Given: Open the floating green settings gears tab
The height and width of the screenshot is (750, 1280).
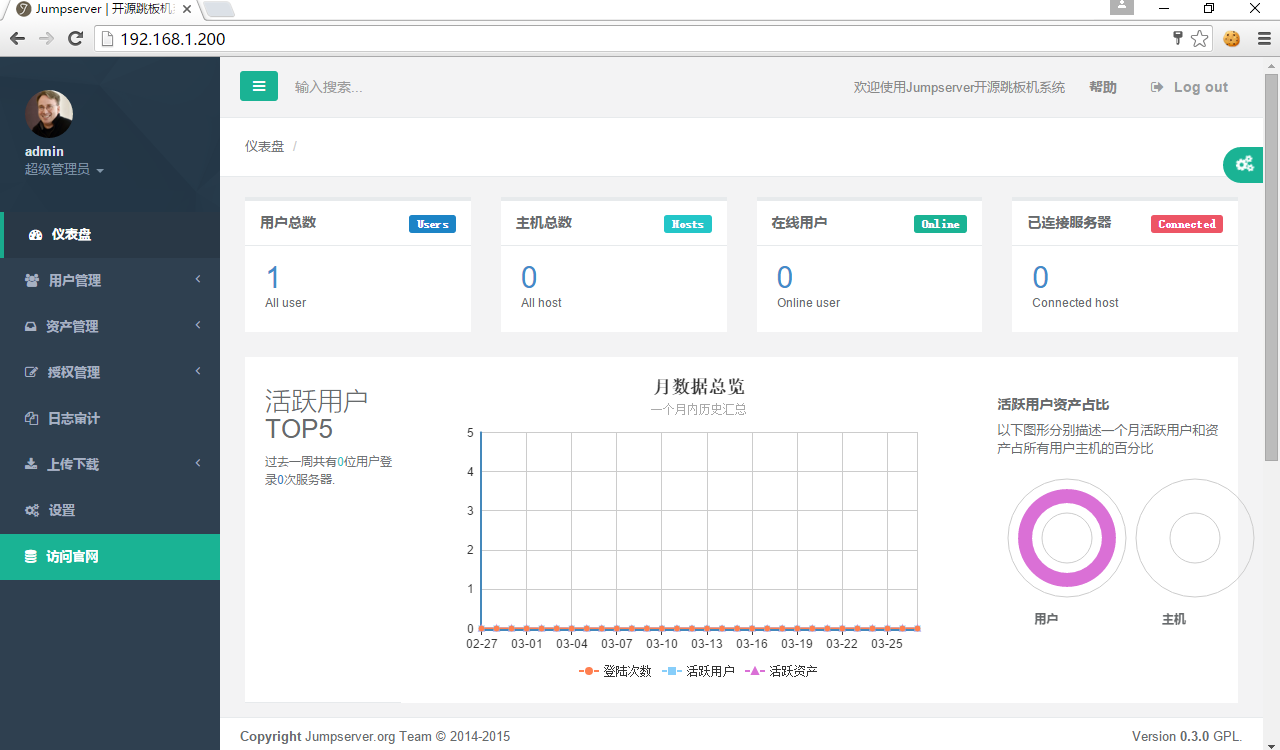Looking at the screenshot, I should tap(1245, 164).
